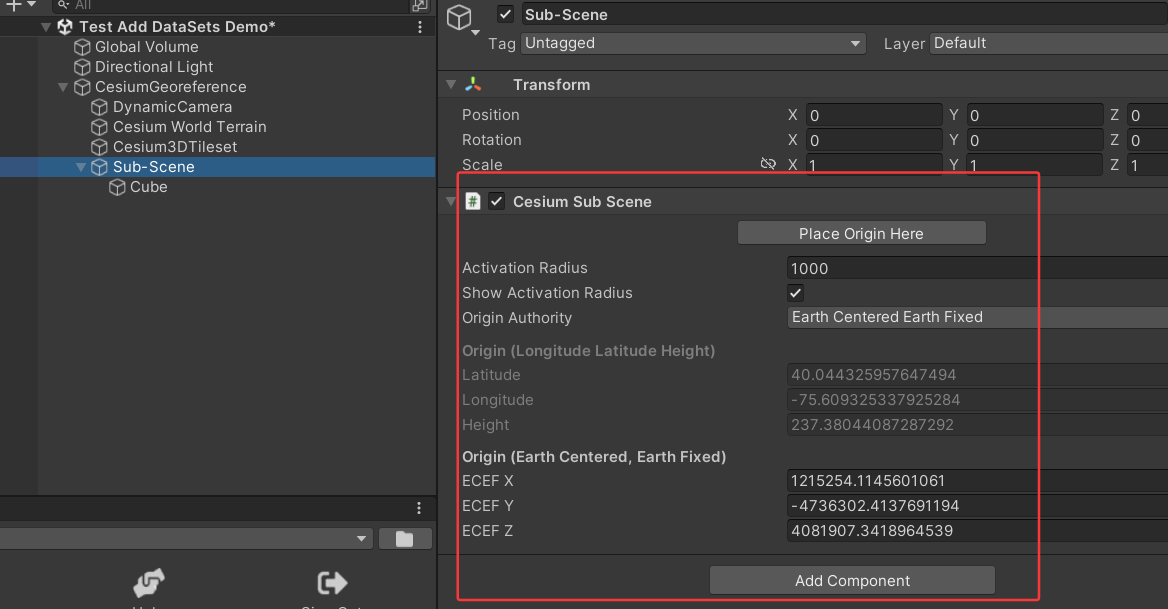Collapse the Sub-Scene tree node
The image size is (1168, 609).
tap(81, 168)
